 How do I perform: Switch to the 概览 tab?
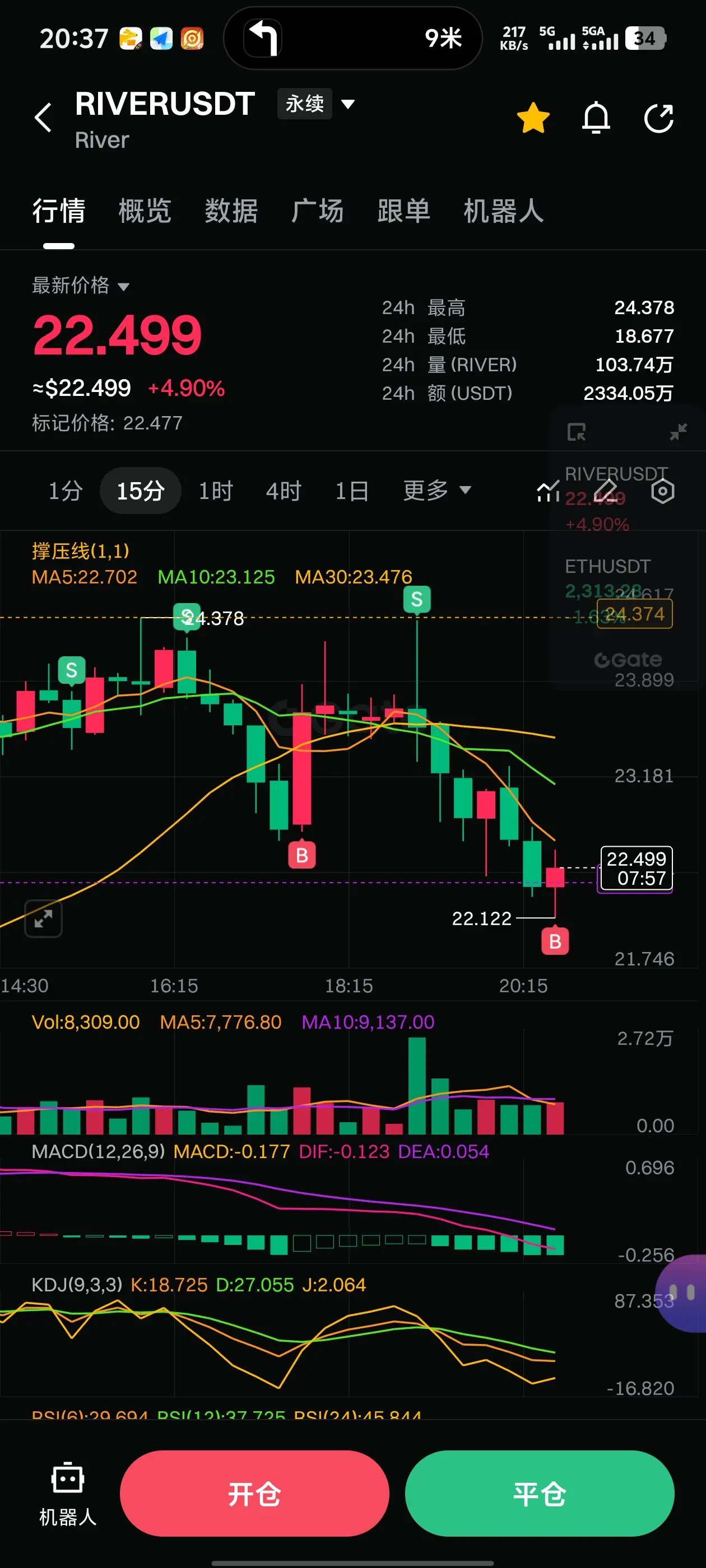145,211
